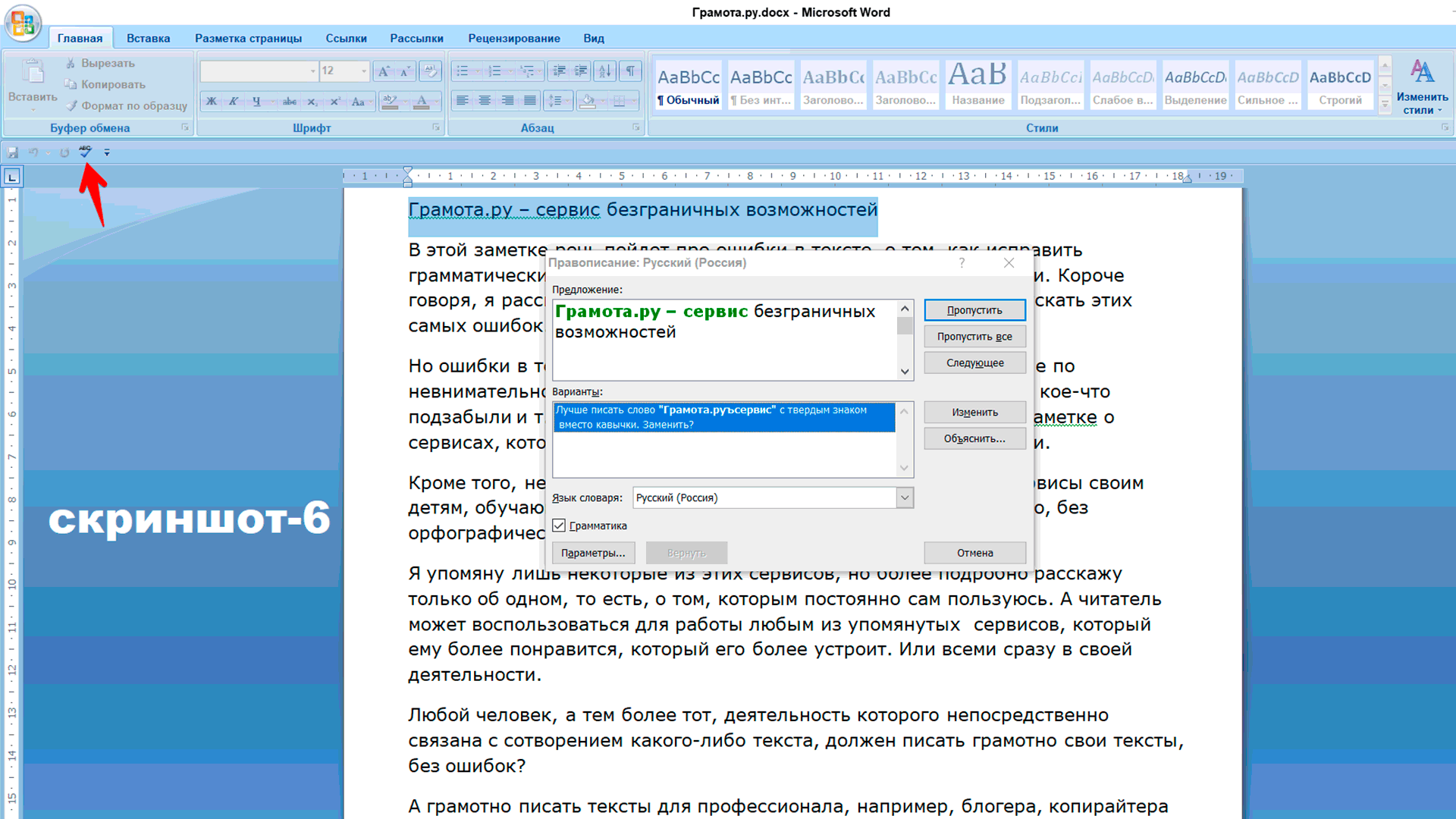Click the Изменить button in spelling dialog

coord(974,413)
